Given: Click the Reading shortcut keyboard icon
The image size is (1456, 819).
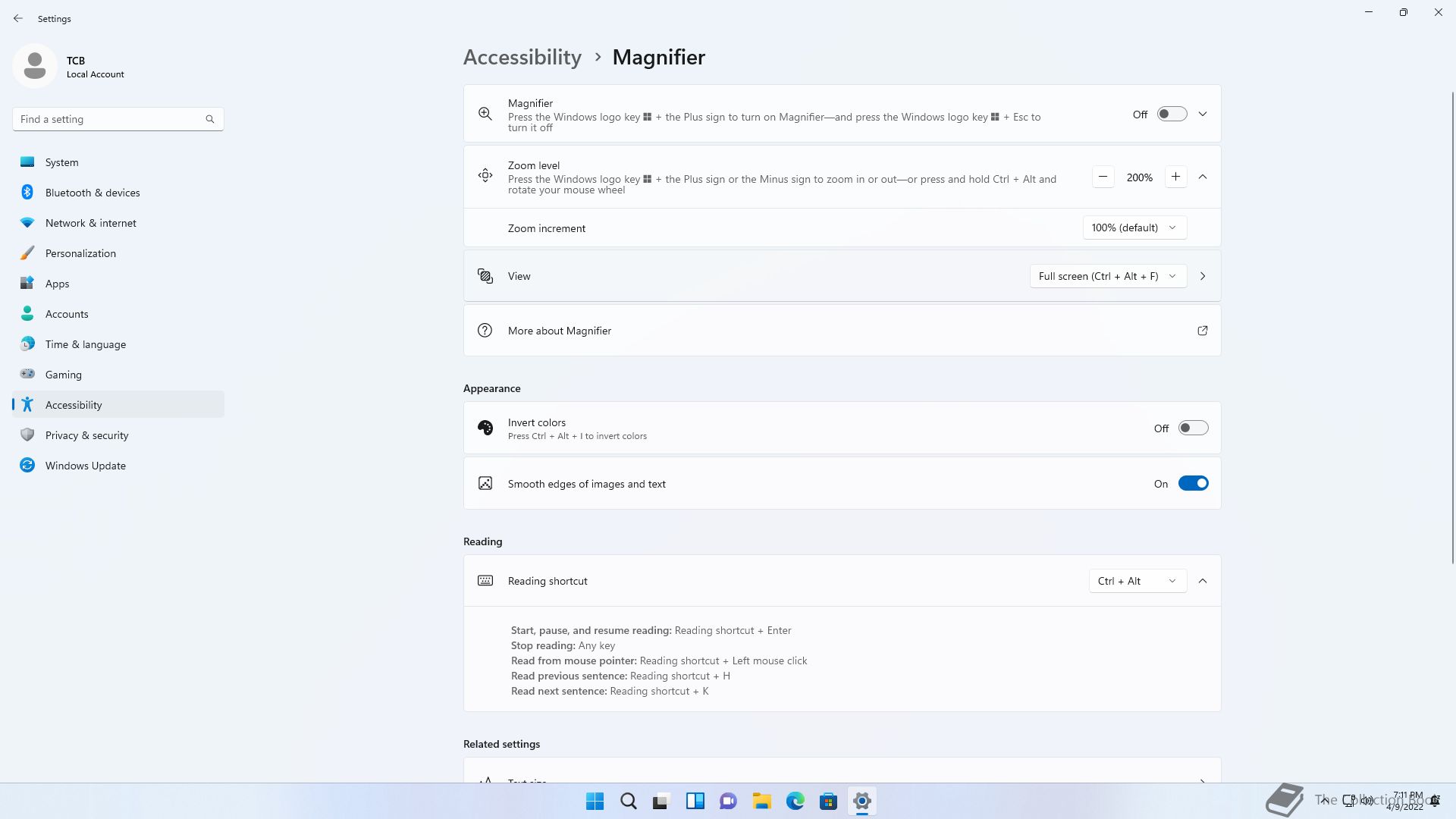Looking at the screenshot, I should click(485, 580).
